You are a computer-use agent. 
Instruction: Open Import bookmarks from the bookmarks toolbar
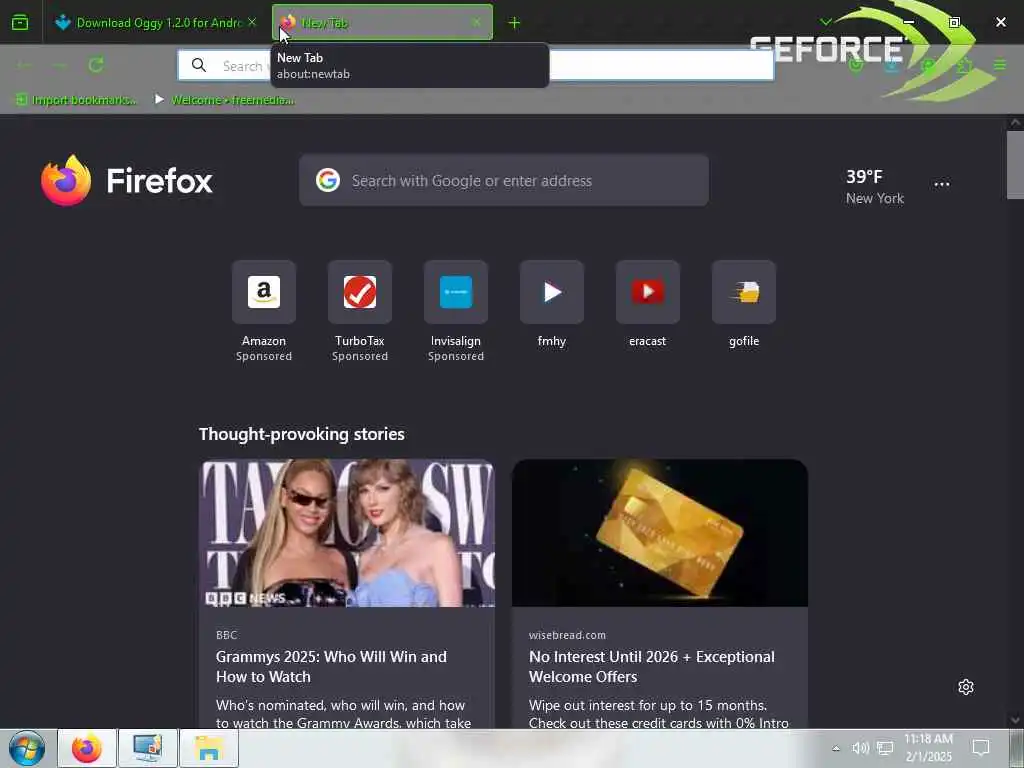point(76,100)
